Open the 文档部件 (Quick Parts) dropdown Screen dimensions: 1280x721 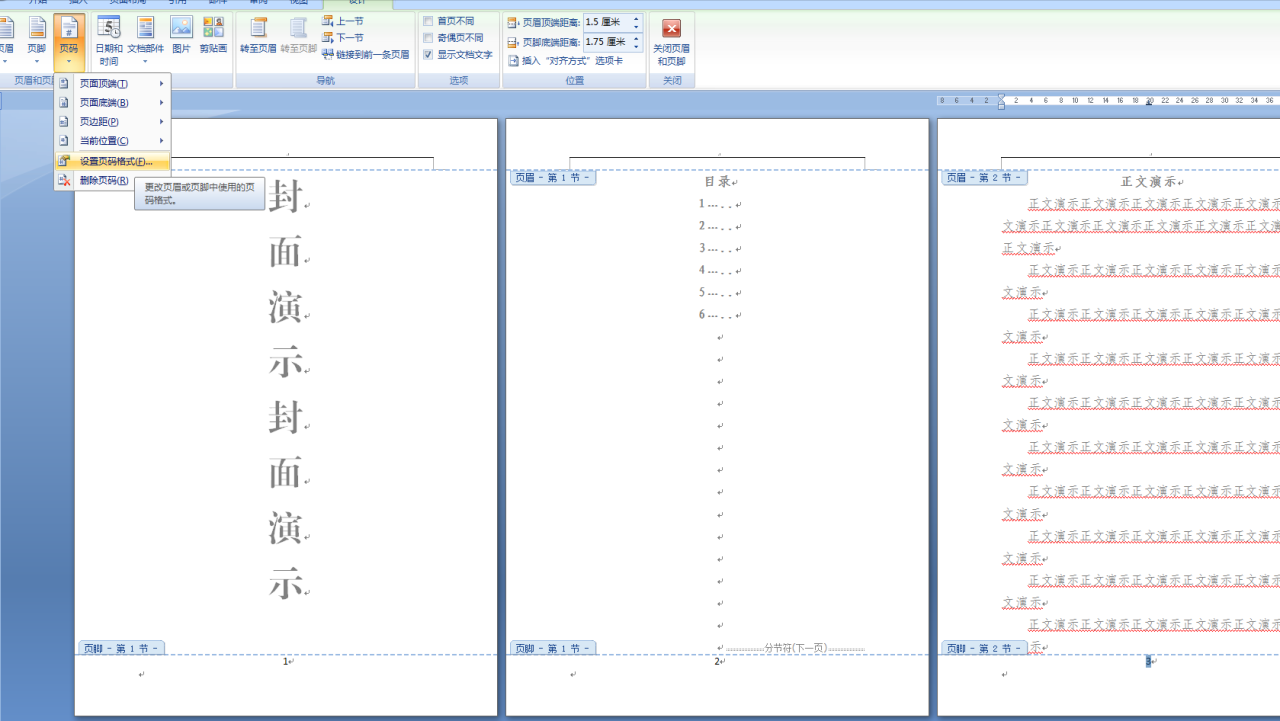145,40
